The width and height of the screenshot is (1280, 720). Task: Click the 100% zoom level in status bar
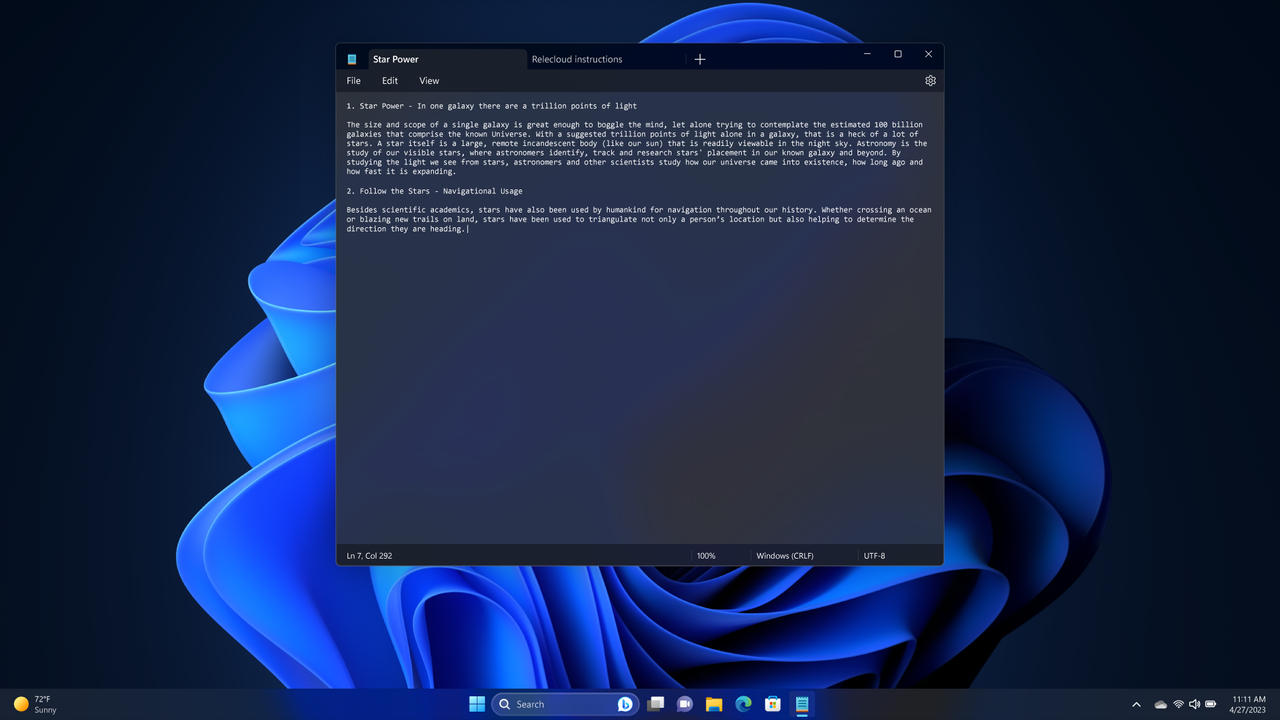click(x=706, y=556)
